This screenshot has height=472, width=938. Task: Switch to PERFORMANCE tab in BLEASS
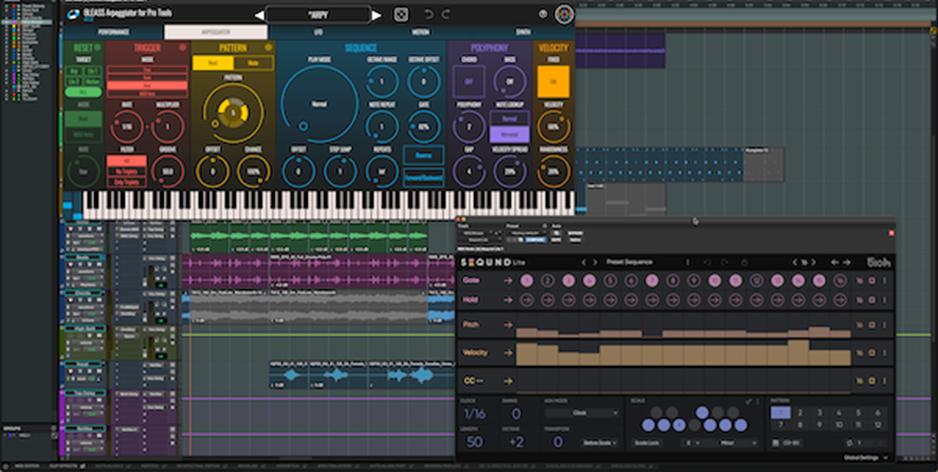pyautogui.click(x=114, y=32)
